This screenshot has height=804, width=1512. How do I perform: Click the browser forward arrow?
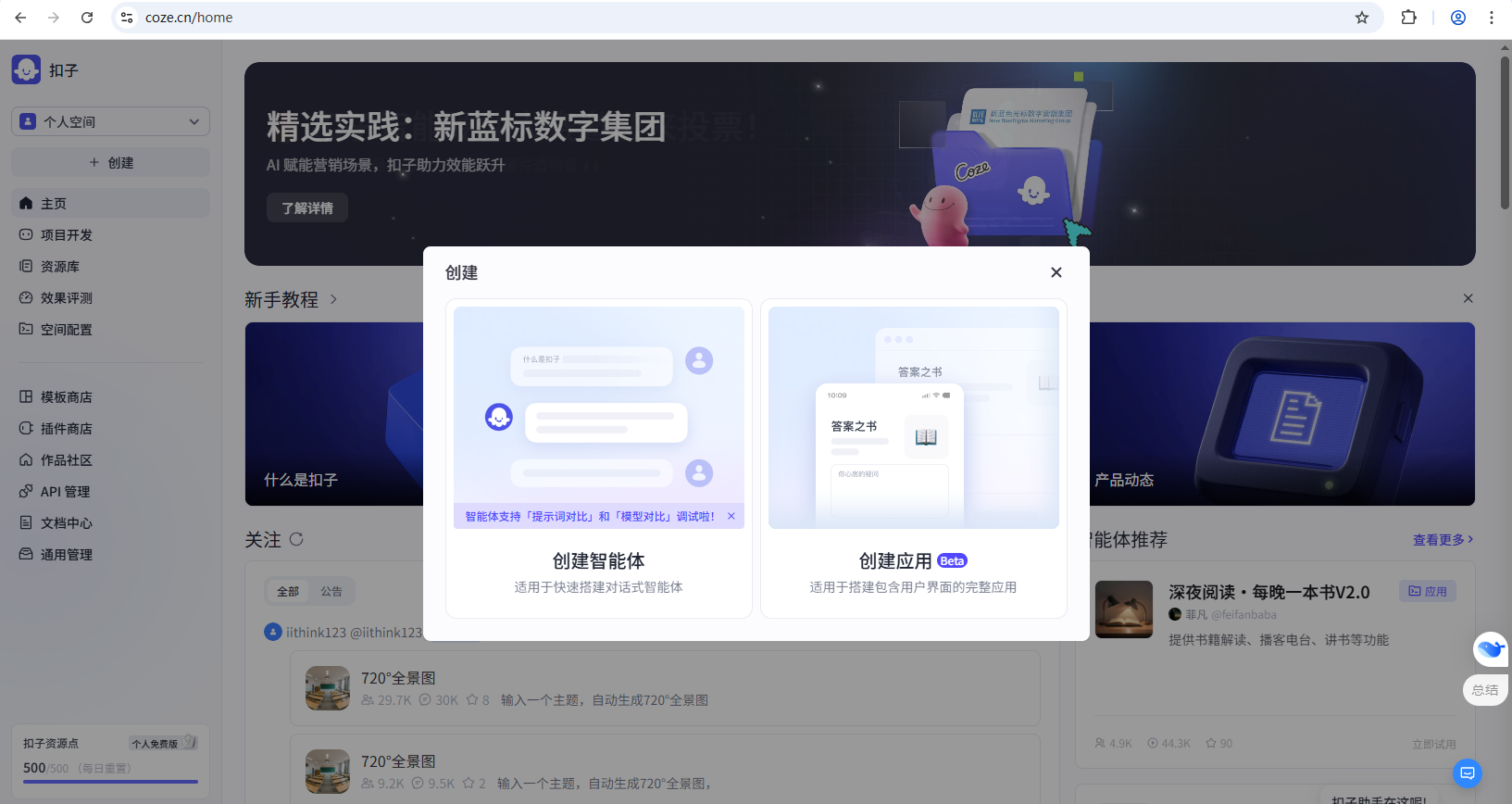point(54,18)
